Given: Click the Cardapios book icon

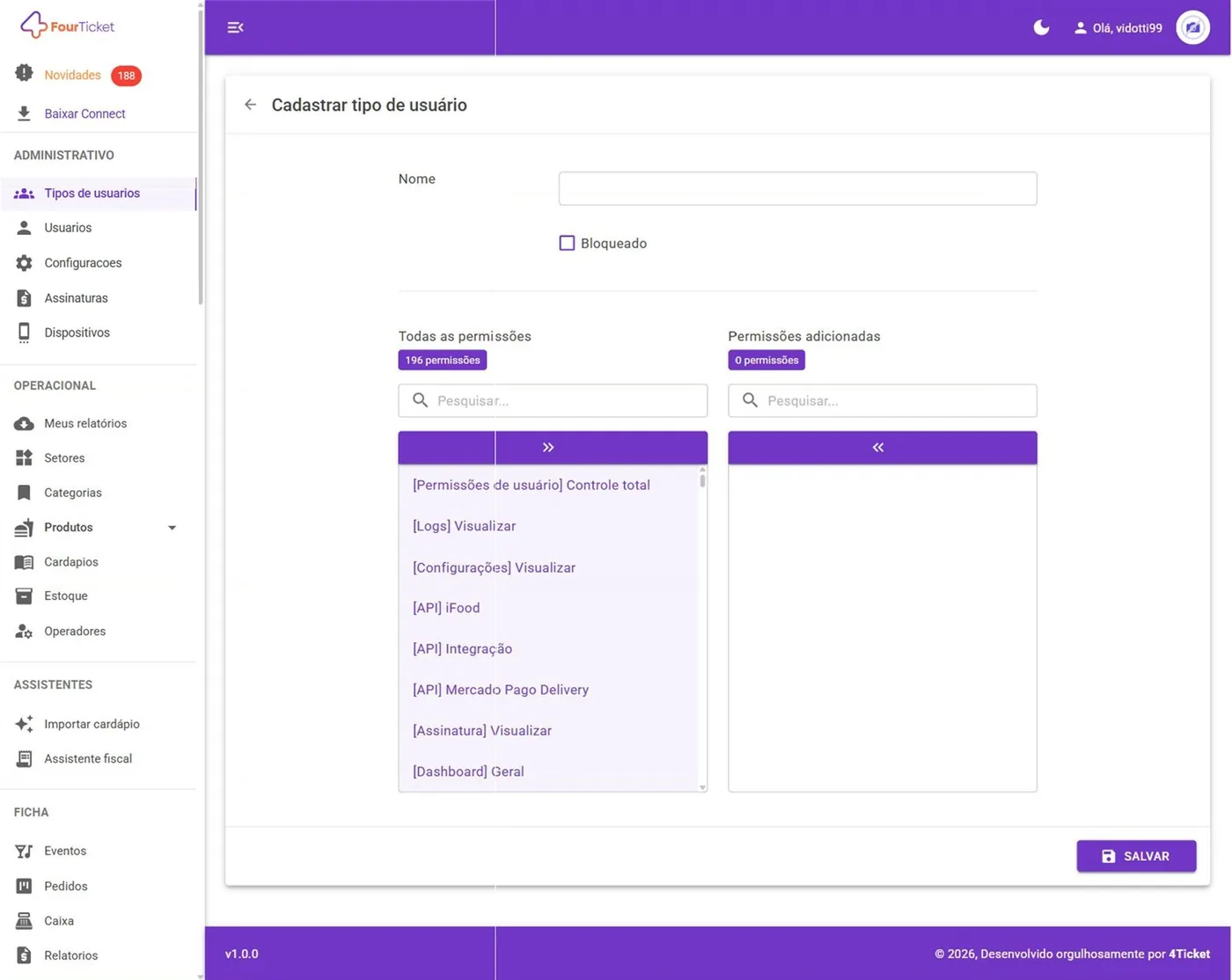Looking at the screenshot, I should point(24,562).
